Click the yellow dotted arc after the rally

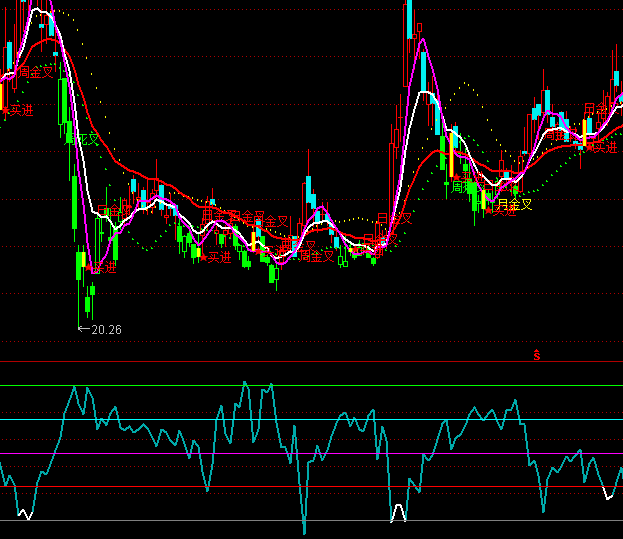pyautogui.click(x=465, y=86)
